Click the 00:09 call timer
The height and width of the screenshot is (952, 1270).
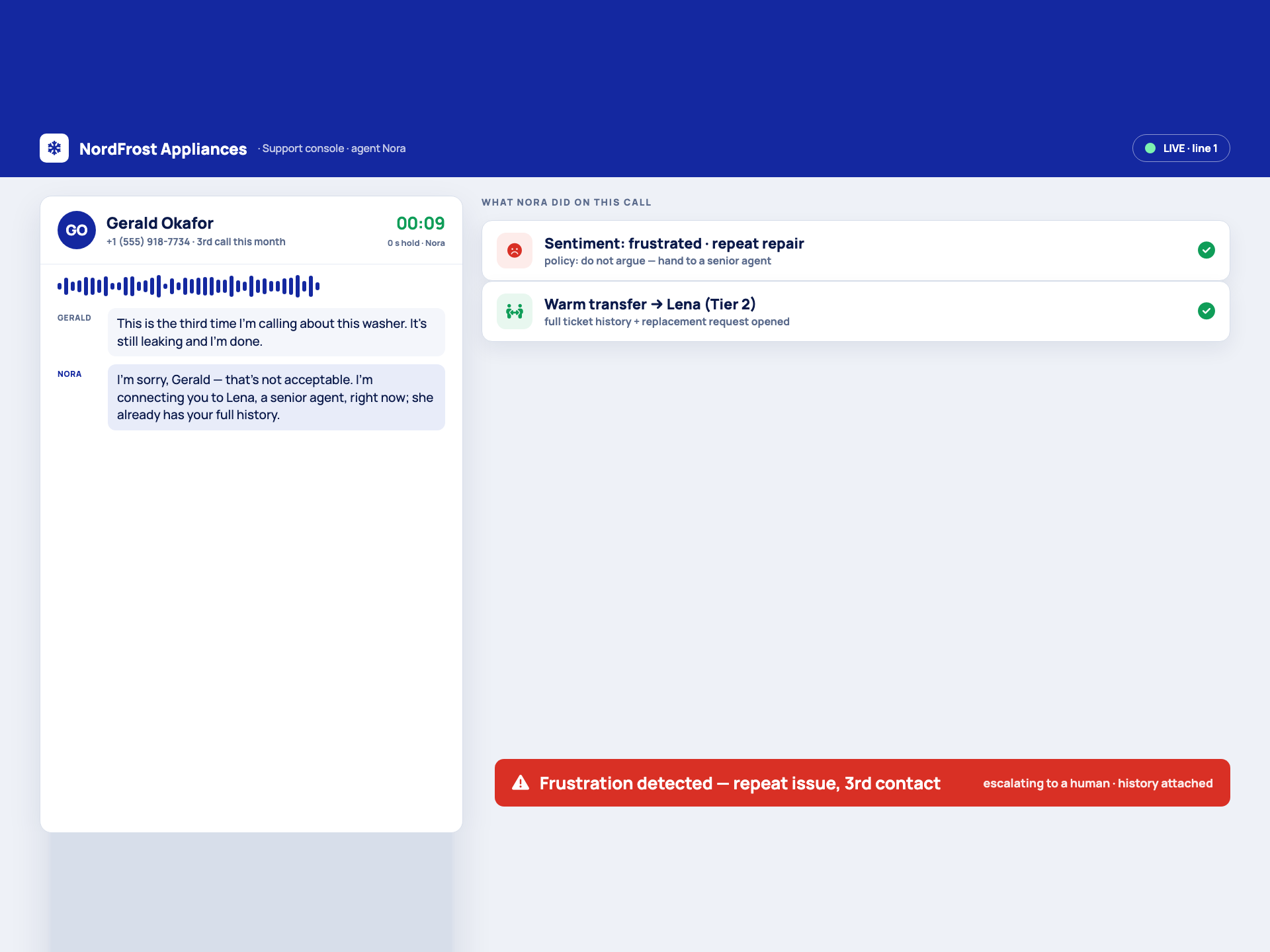pos(421,223)
